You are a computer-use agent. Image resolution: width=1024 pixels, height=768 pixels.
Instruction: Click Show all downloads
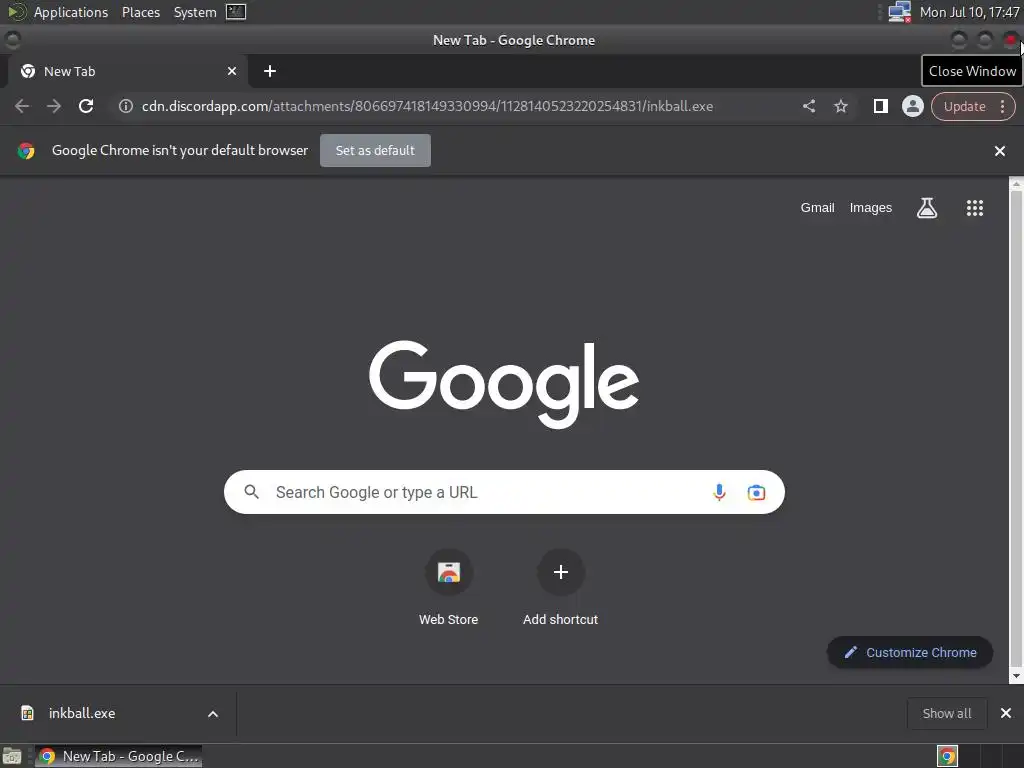tap(946, 713)
